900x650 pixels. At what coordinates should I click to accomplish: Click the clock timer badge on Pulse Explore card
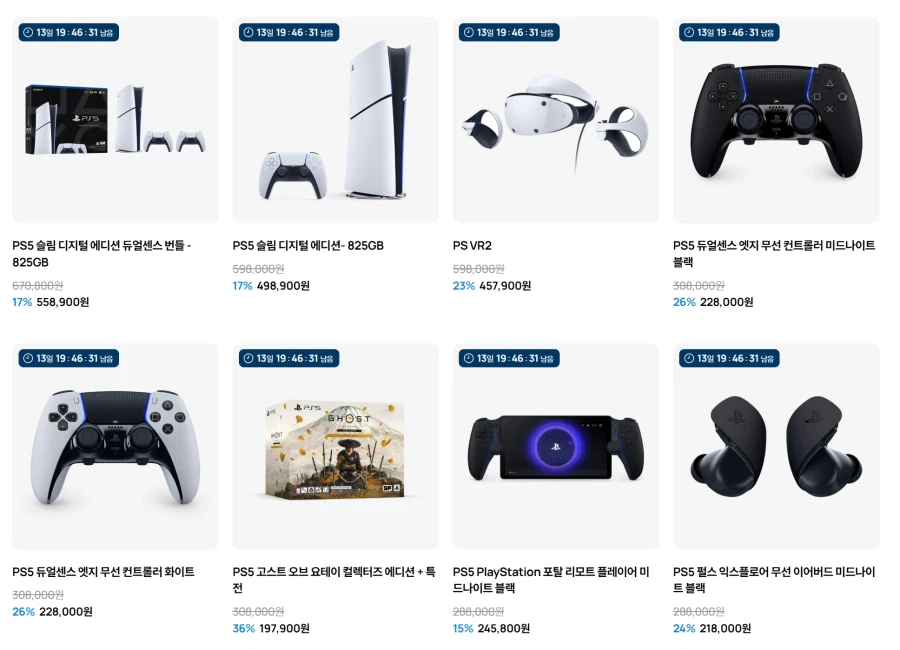tap(729, 358)
